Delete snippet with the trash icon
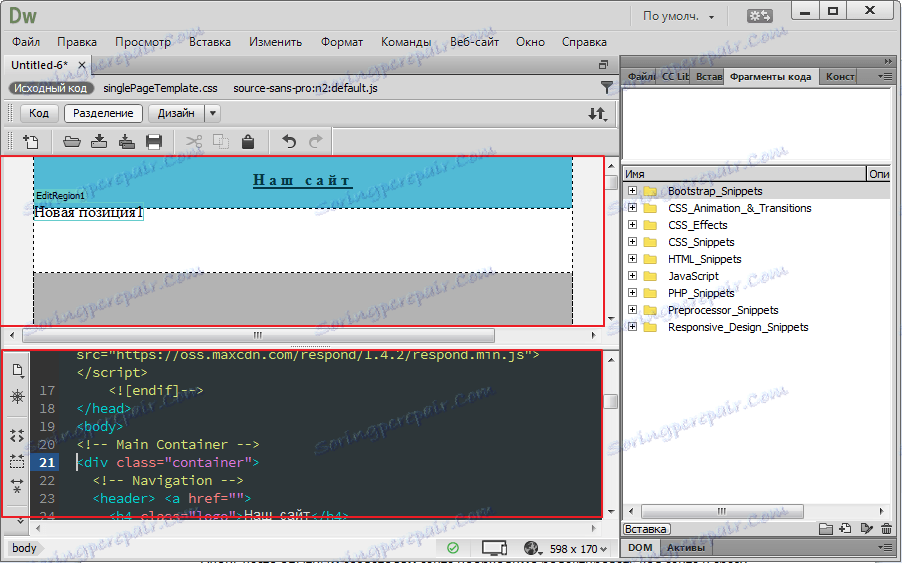 (x=886, y=528)
